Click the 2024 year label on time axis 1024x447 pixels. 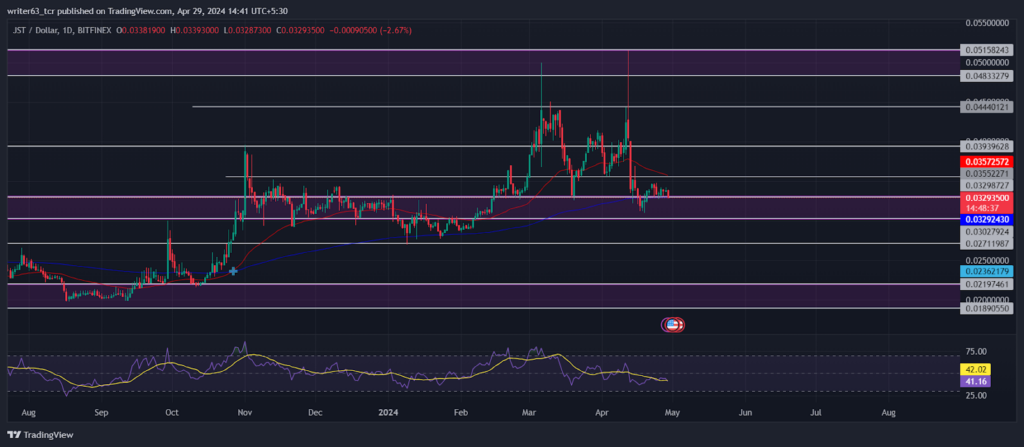coord(389,413)
